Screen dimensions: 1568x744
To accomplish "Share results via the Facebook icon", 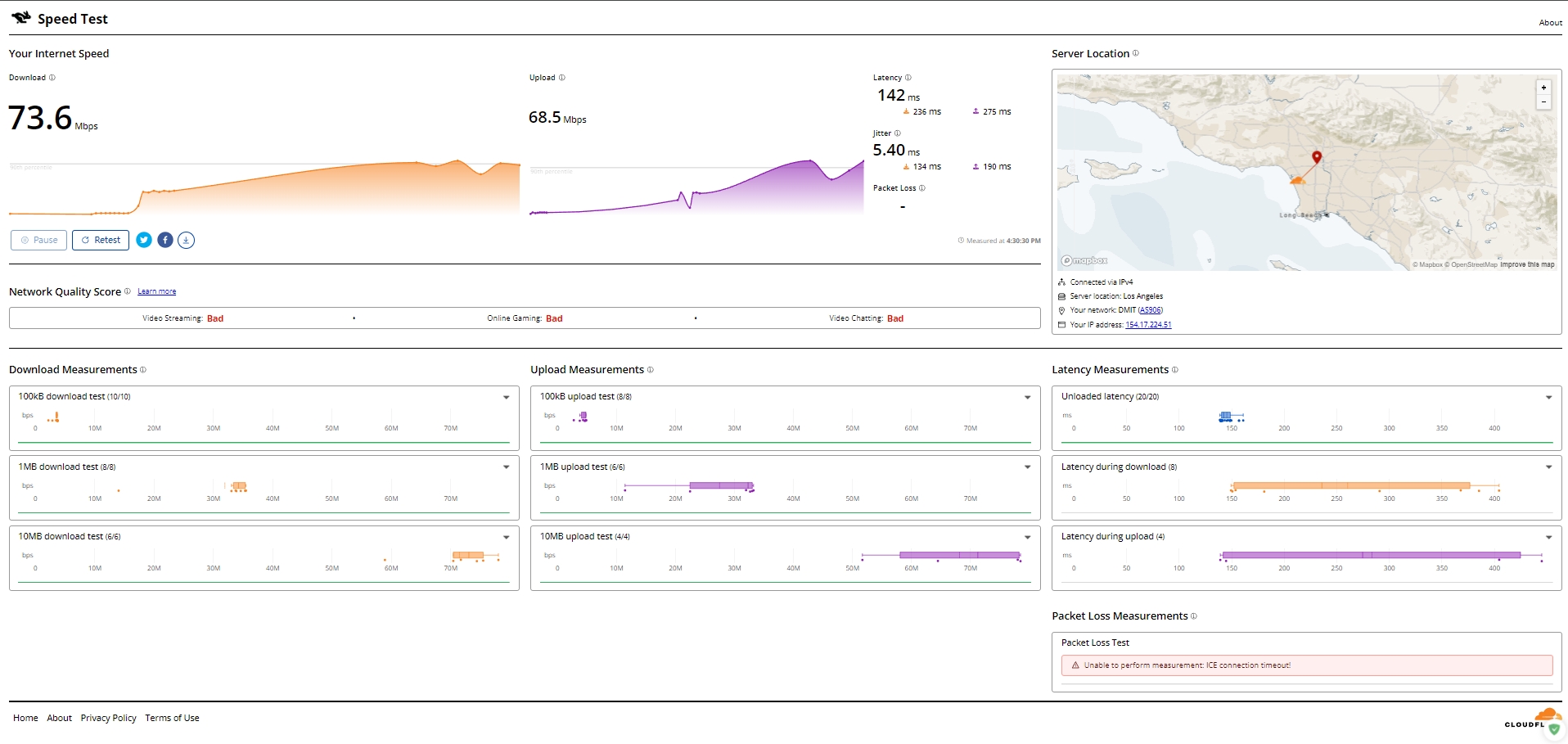I will point(165,240).
